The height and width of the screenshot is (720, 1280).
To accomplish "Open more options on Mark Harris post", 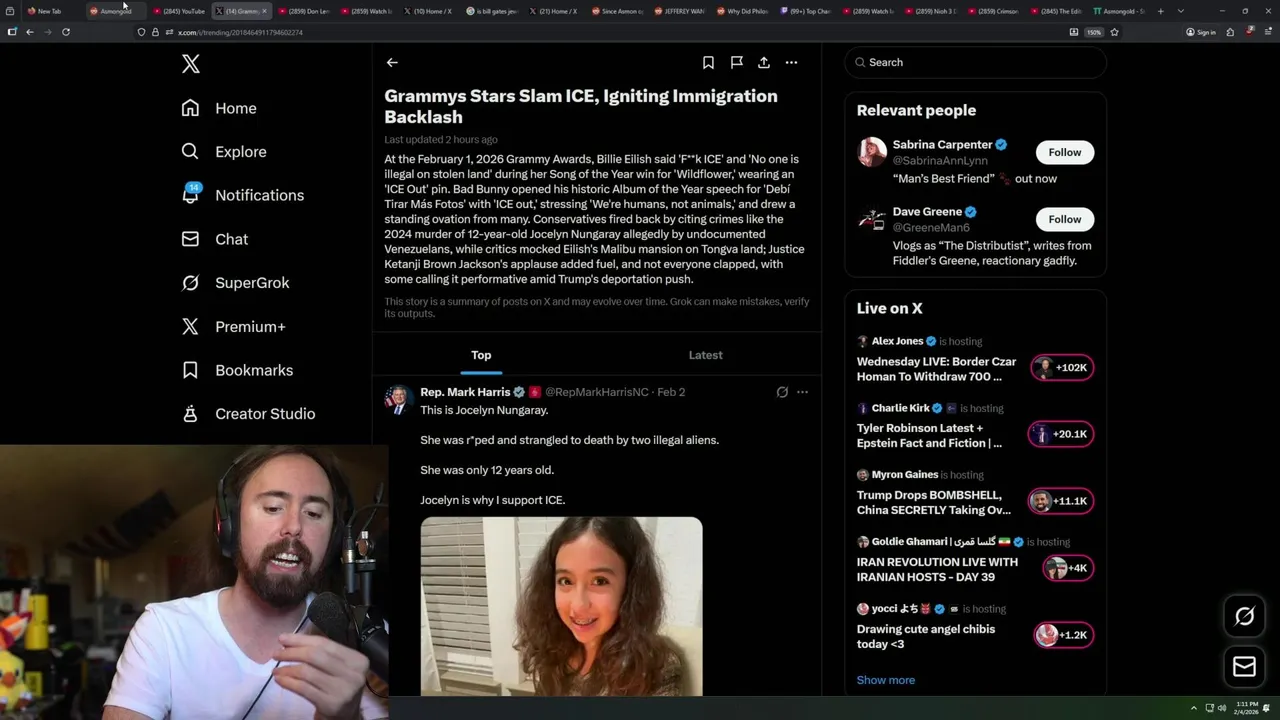I will [x=802, y=392].
